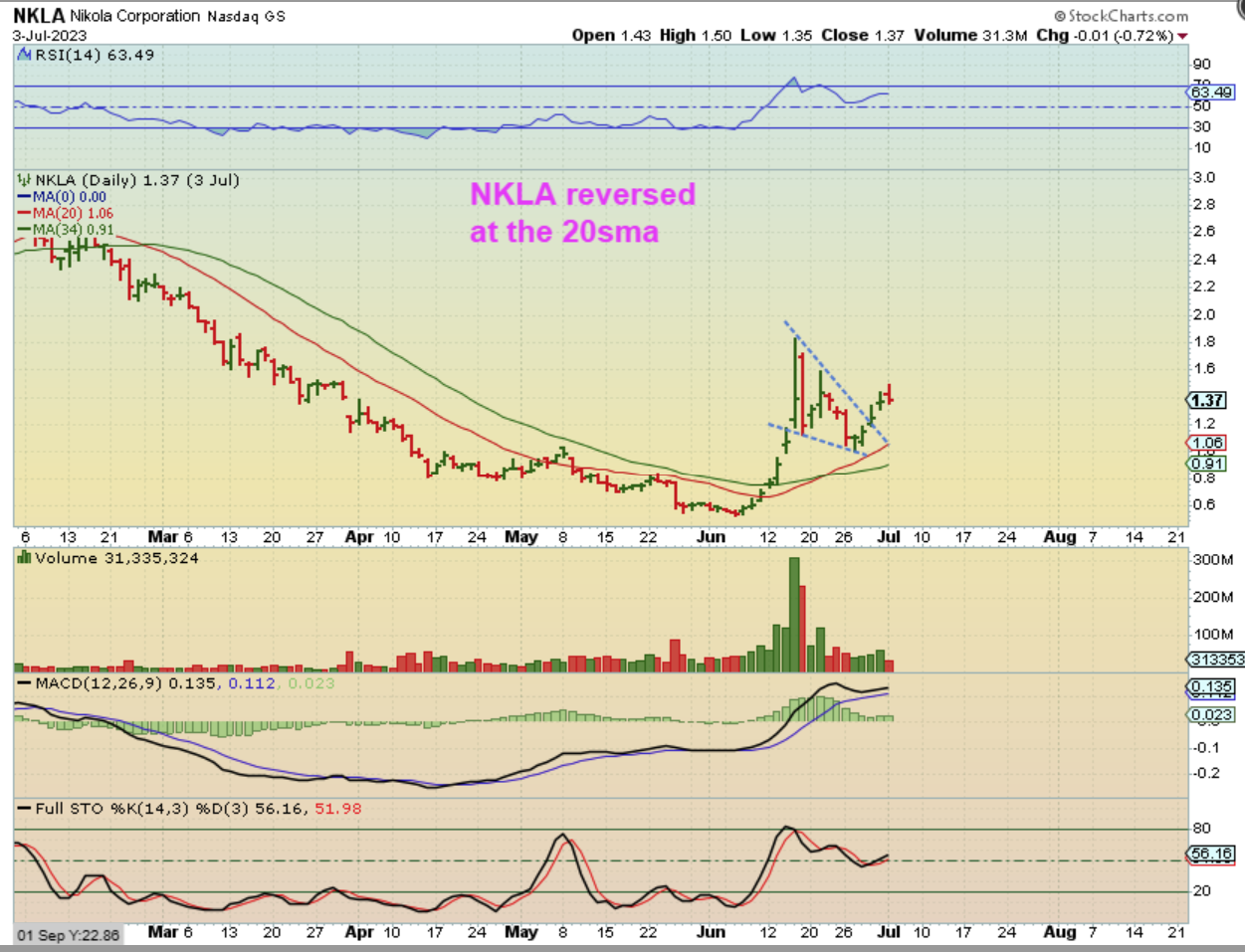1245x952 pixels.
Task: Click the 1.06 moving average price tag
Action: tap(1207, 444)
